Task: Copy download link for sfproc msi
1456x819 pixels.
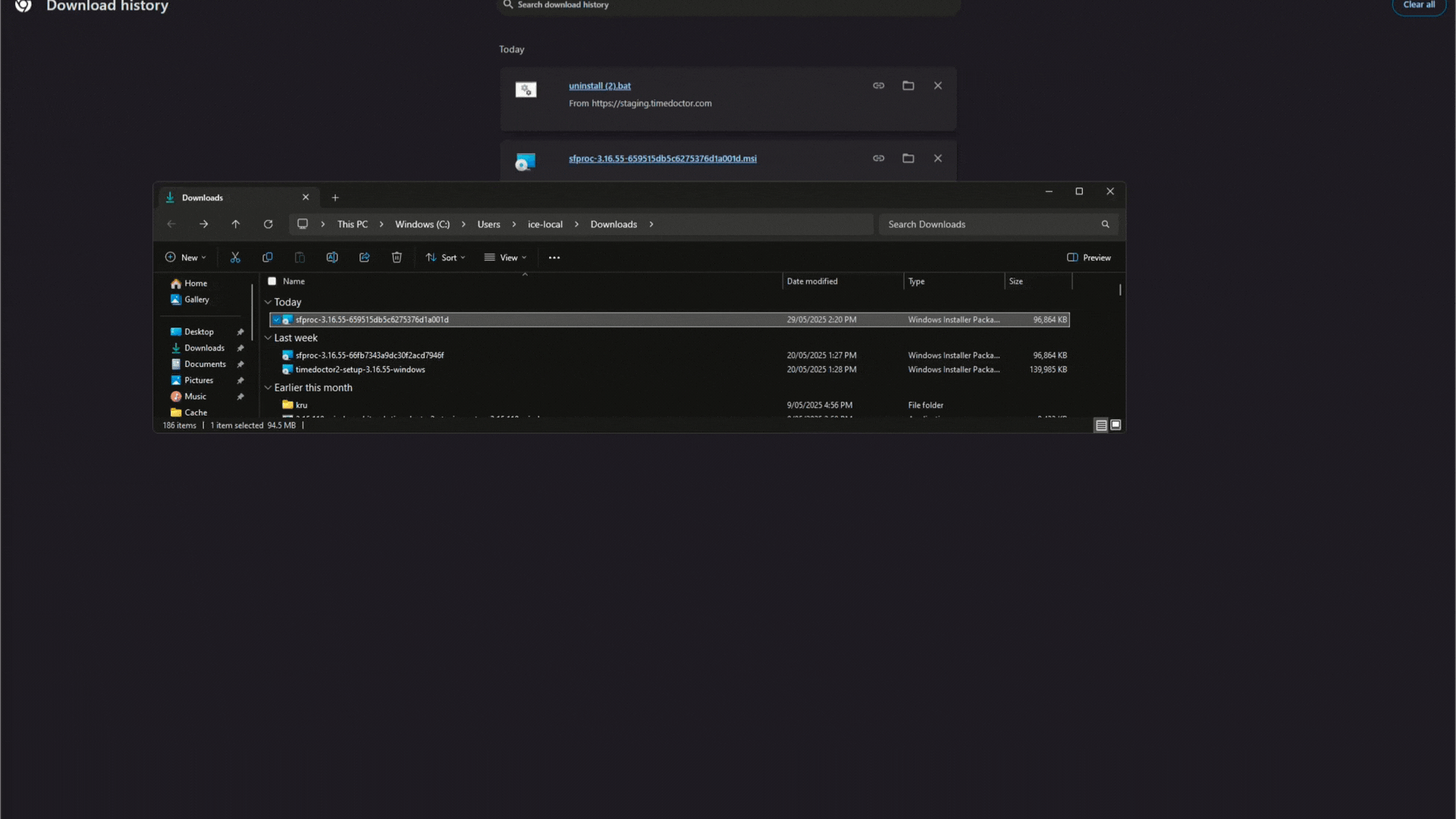Action: (x=879, y=158)
